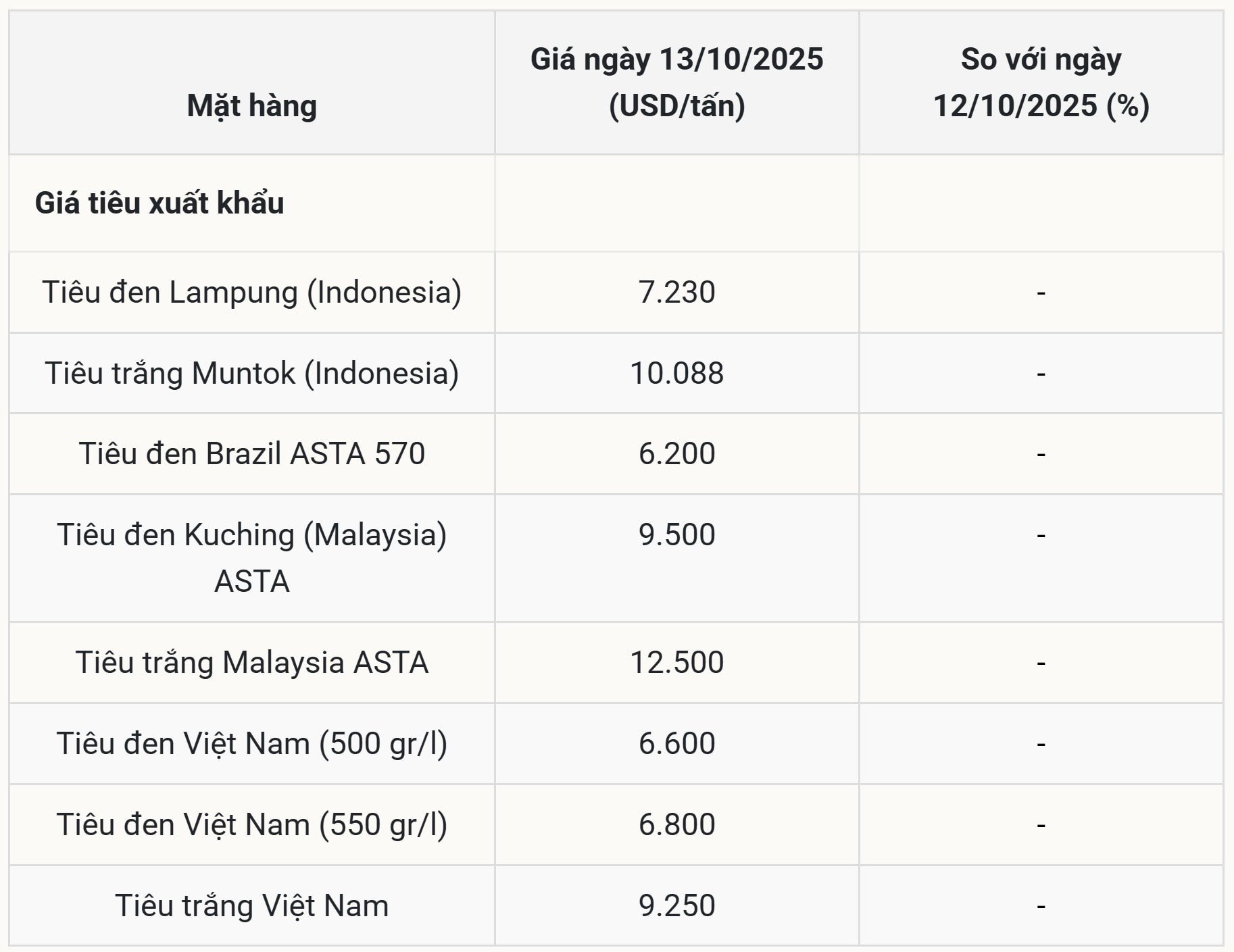Click 'Tiêu đen Lampung (Indonesia)' cell
Screen dimensions: 1234x952
tap(251, 293)
